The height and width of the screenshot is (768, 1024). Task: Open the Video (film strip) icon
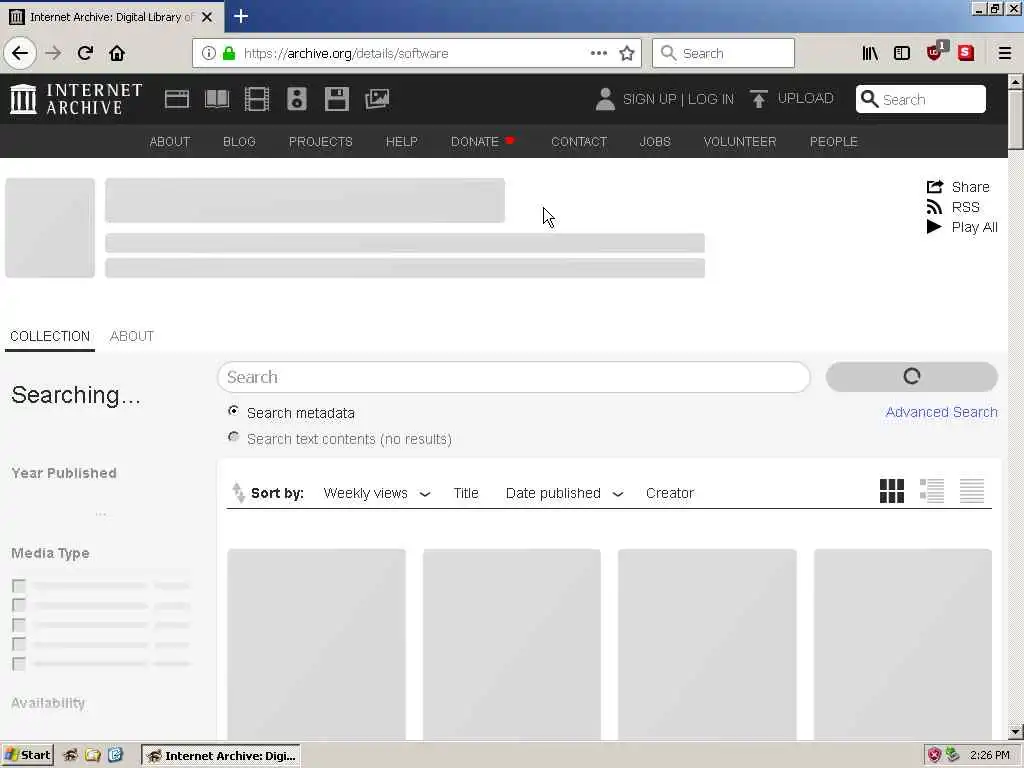[257, 99]
